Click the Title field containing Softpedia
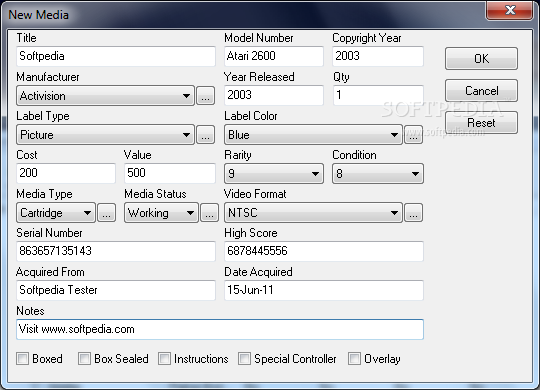The width and height of the screenshot is (540, 390). [x=116, y=56]
